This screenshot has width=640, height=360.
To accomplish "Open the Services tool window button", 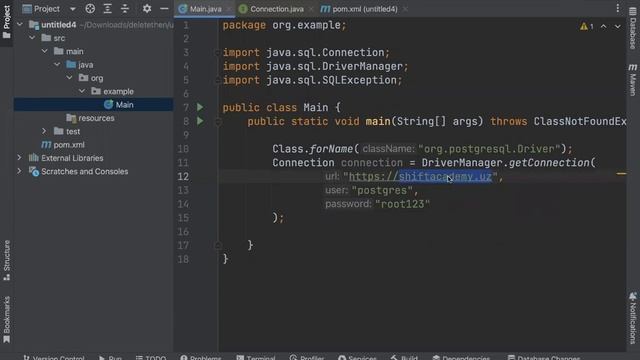I will [x=357, y=357].
